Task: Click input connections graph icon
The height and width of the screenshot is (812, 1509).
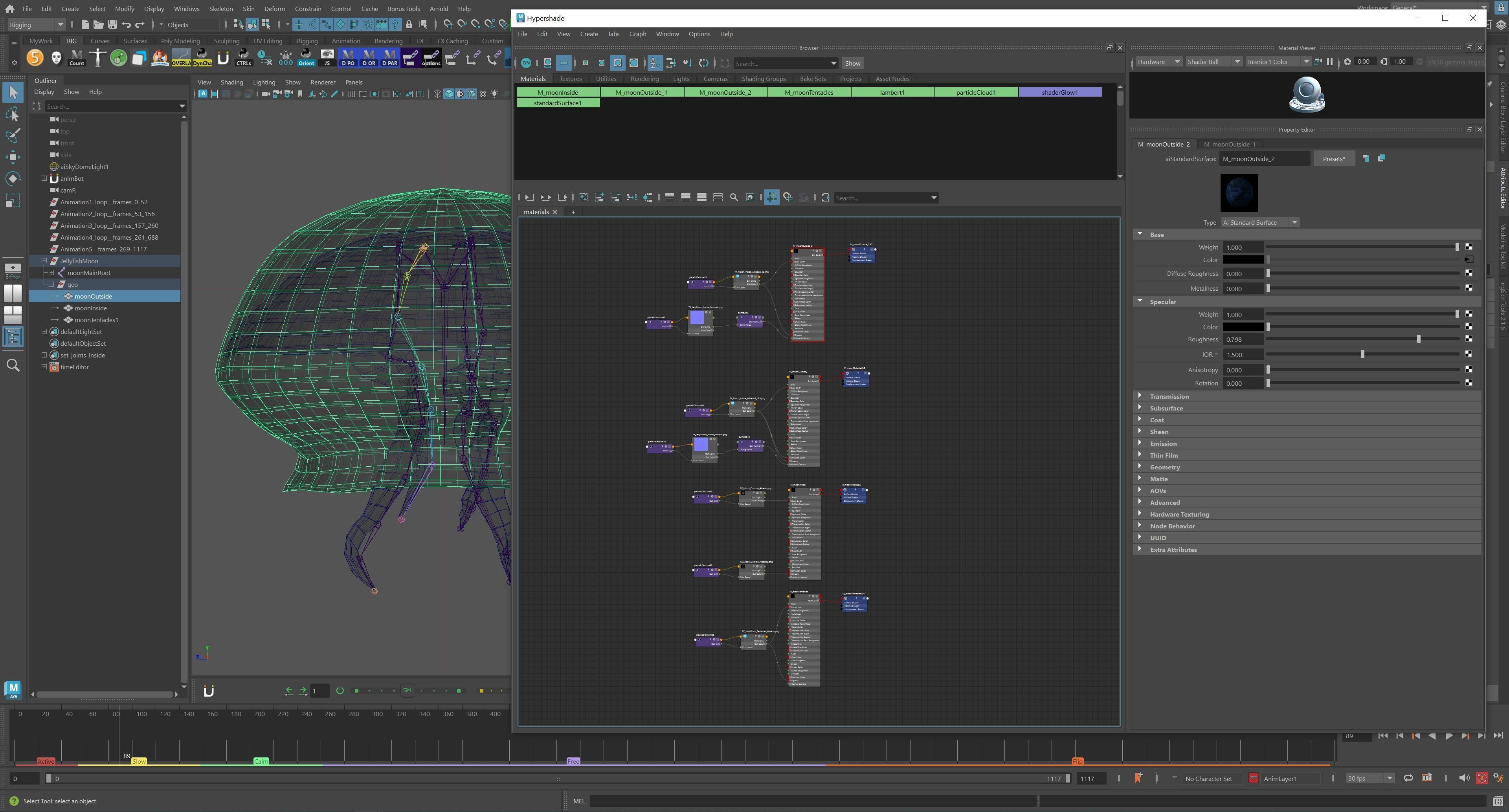Action: [x=529, y=198]
